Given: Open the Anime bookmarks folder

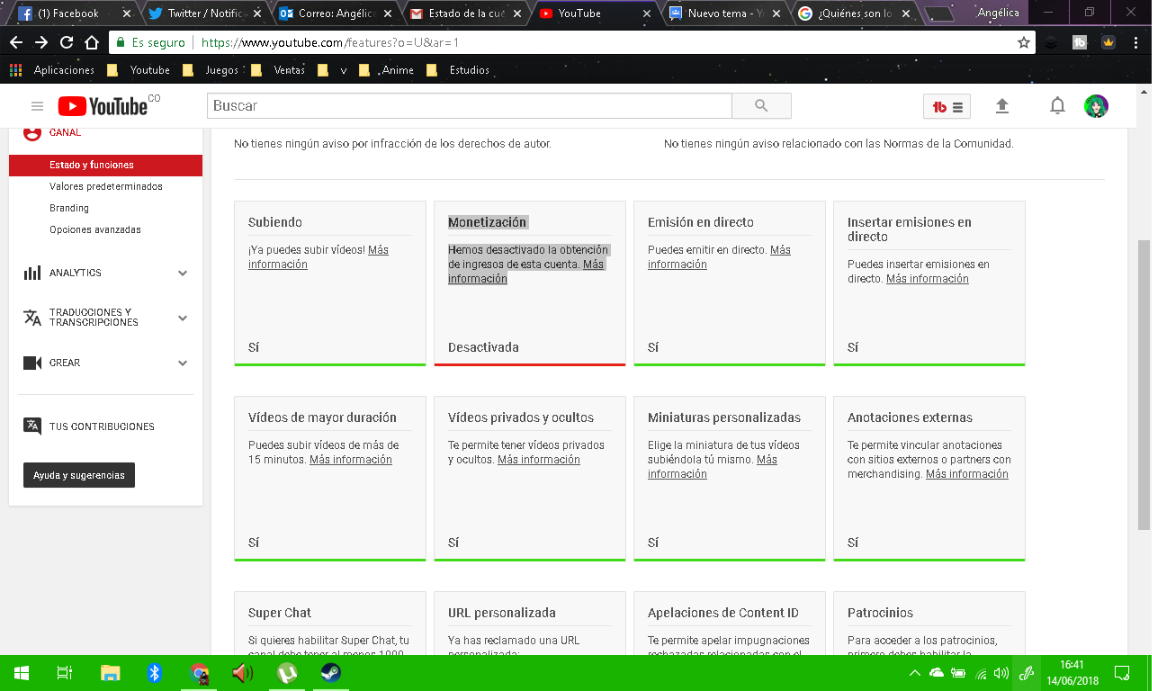Looking at the screenshot, I should [386, 70].
